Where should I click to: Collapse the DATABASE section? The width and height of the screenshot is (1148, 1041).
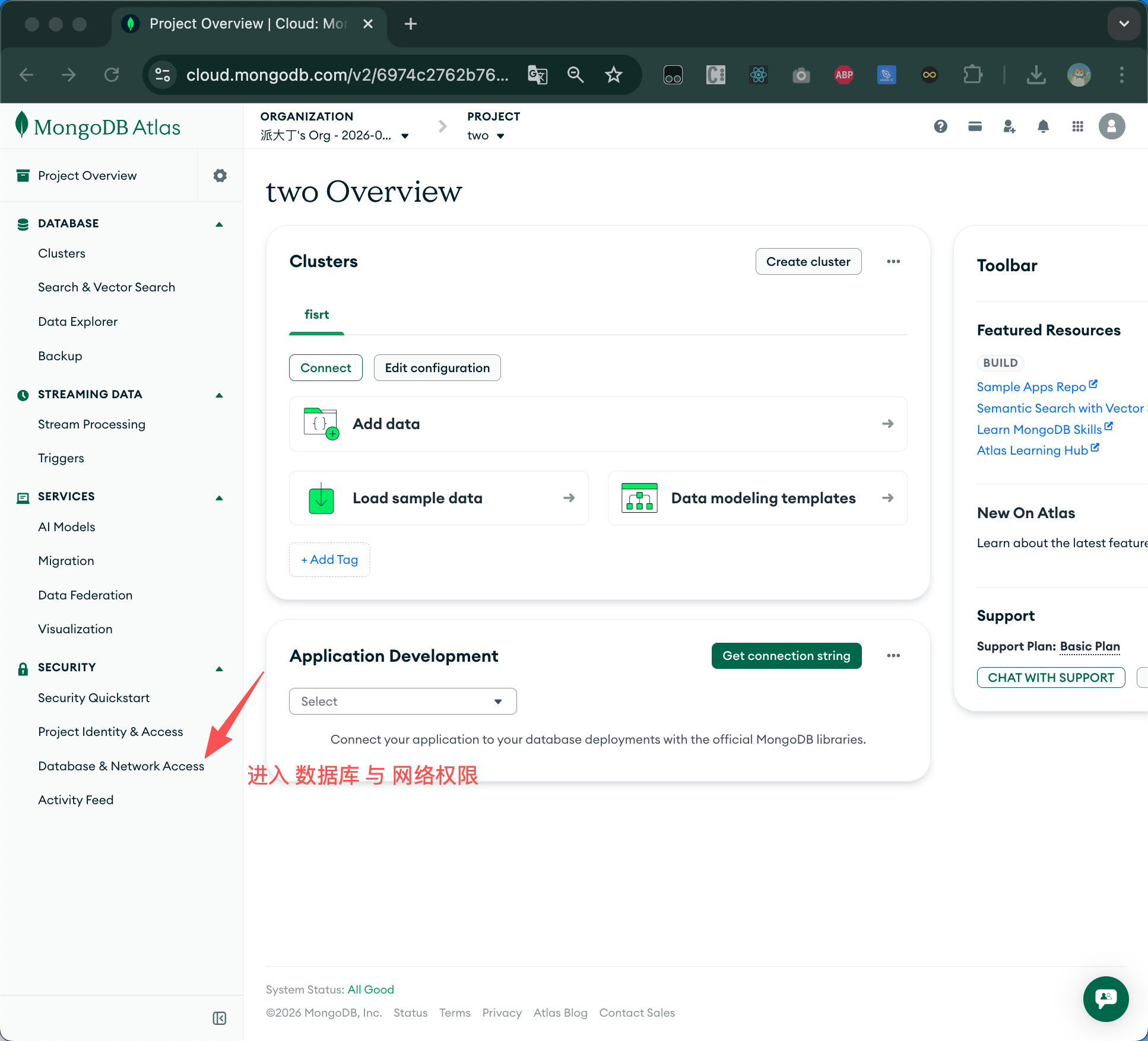[x=219, y=224]
